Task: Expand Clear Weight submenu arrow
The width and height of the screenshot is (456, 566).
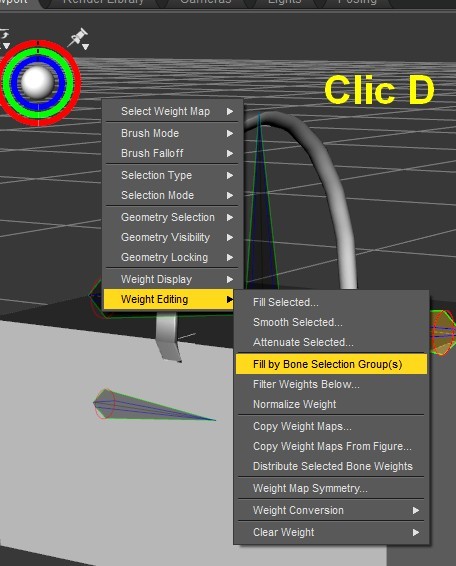Action: (416, 532)
